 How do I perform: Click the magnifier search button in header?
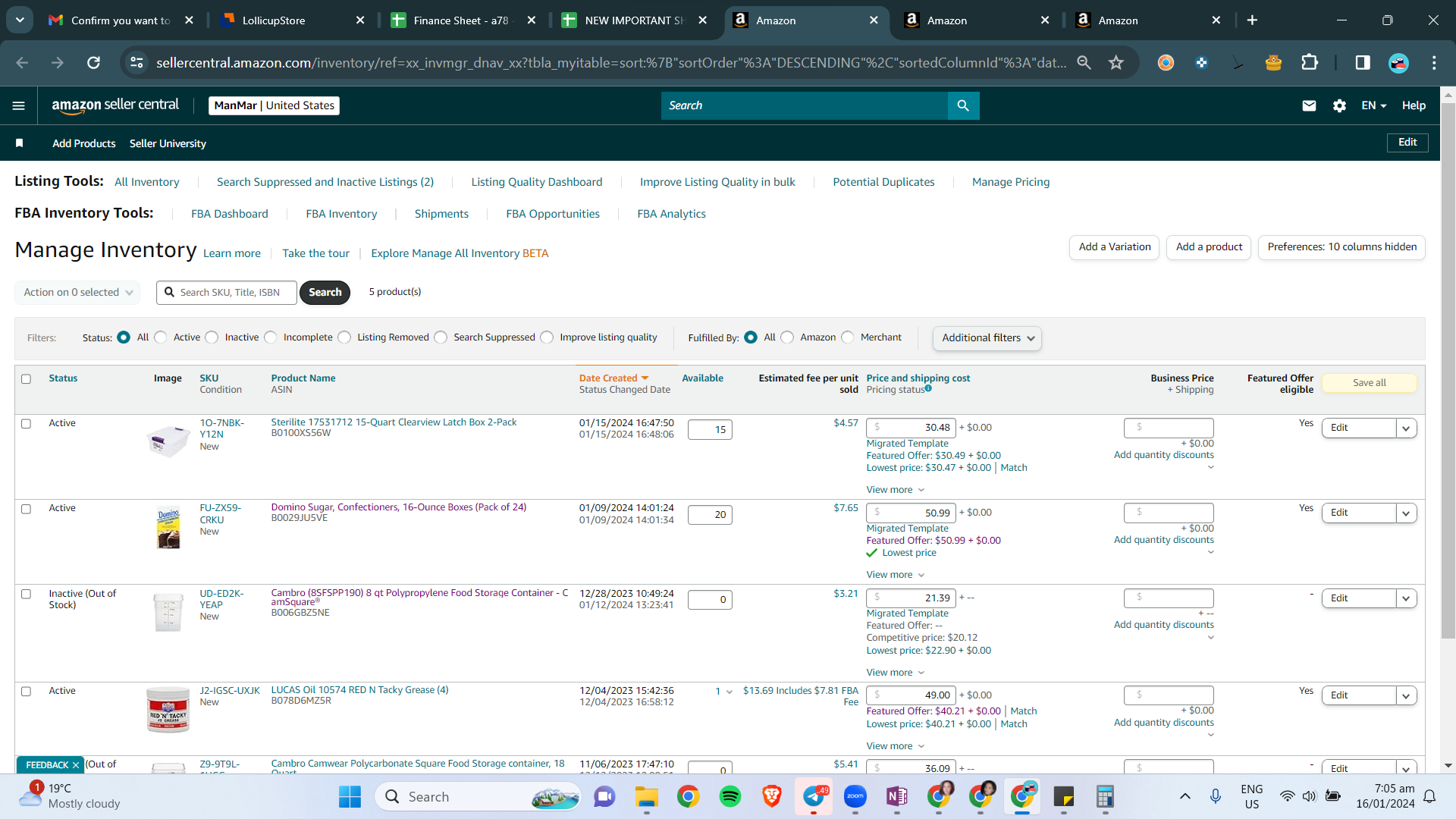pos(963,105)
